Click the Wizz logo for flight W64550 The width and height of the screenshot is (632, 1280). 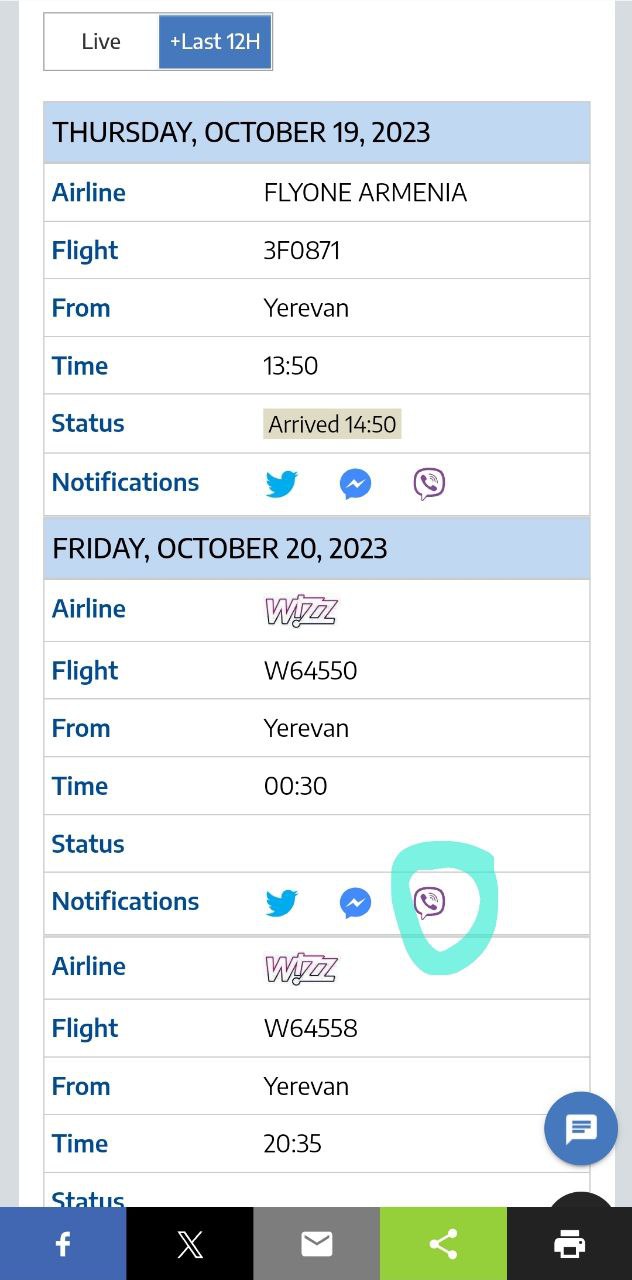[x=301, y=610]
